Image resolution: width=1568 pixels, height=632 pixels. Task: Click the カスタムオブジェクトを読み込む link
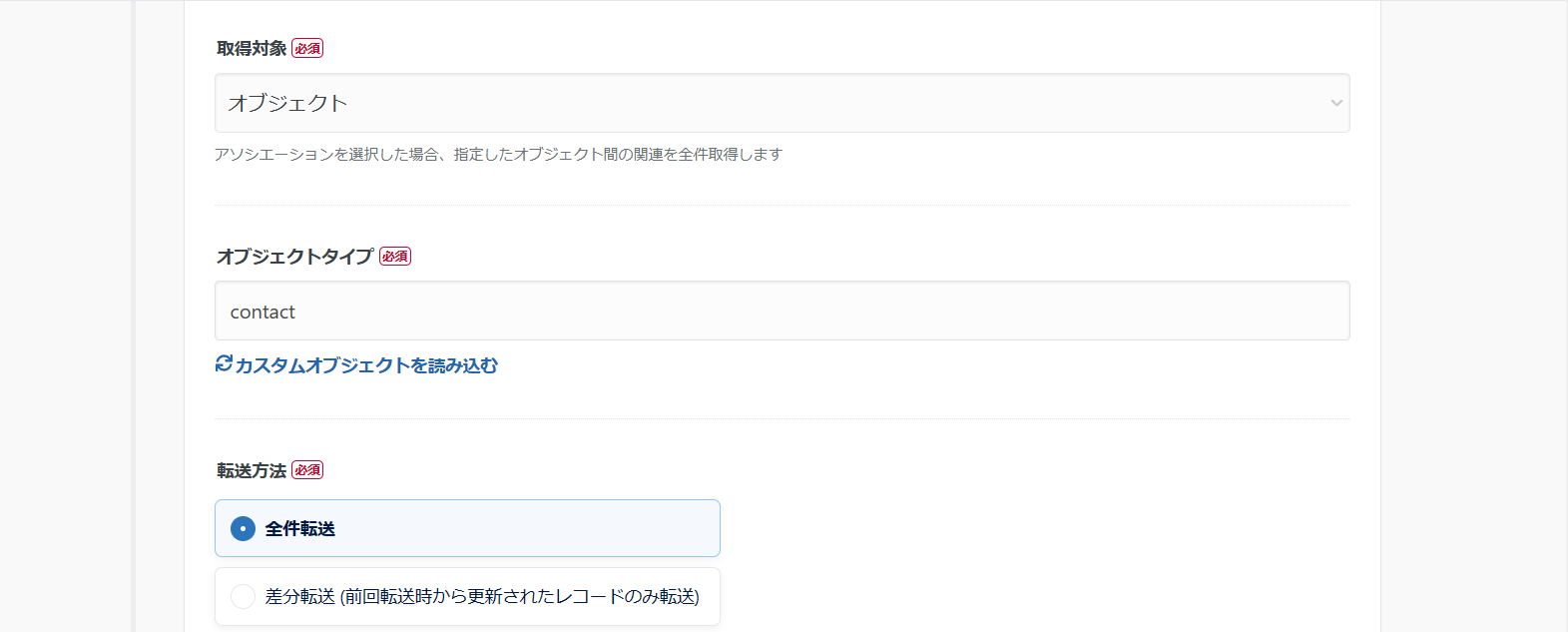click(366, 365)
